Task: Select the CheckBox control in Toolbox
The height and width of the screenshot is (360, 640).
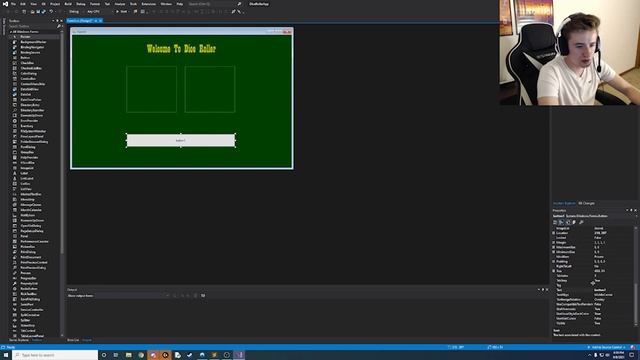Action: [27, 63]
